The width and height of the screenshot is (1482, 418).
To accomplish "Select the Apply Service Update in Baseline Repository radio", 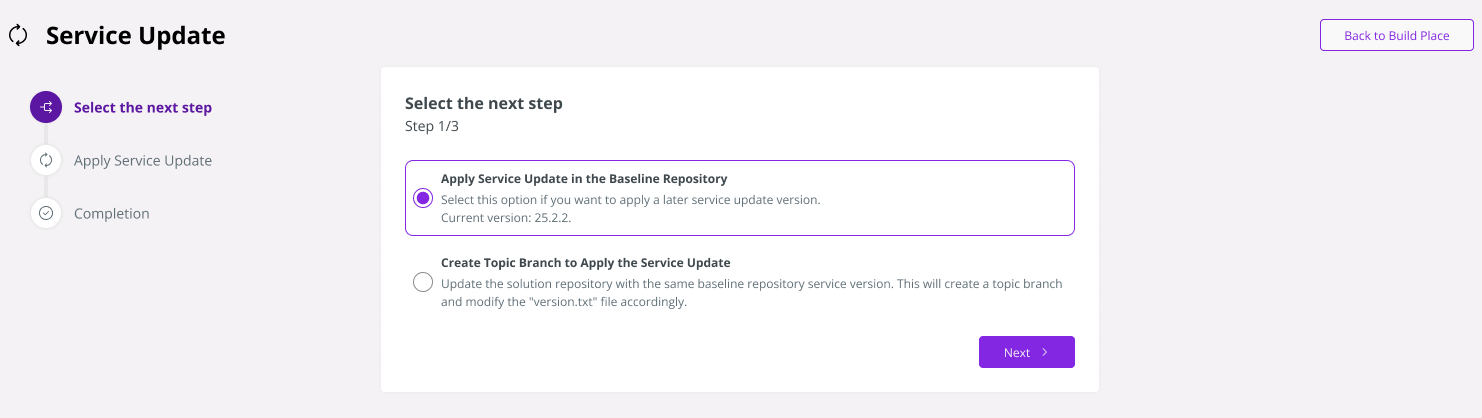I will tap(423, 198).
